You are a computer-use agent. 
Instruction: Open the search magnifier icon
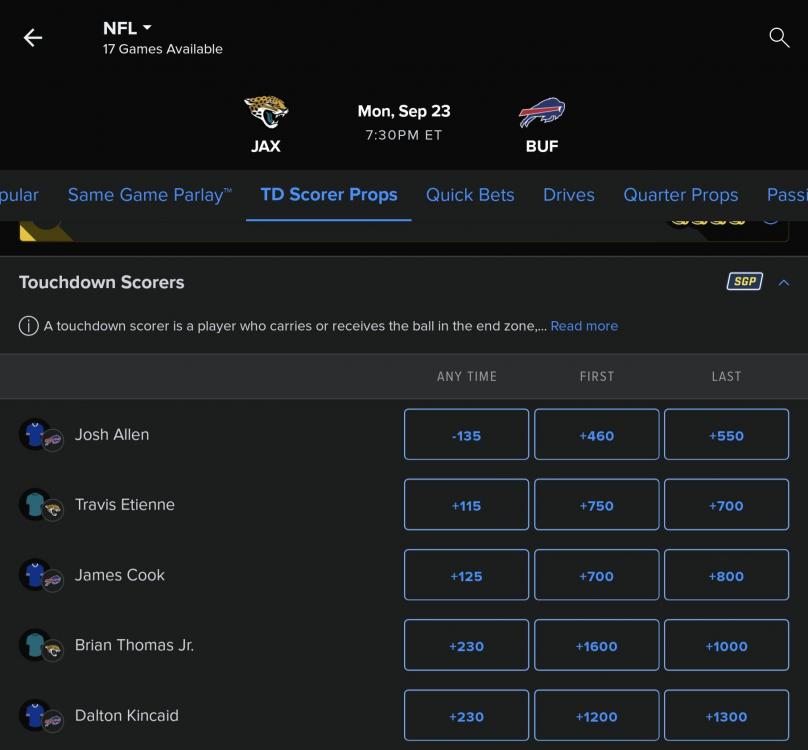point(779,38)
